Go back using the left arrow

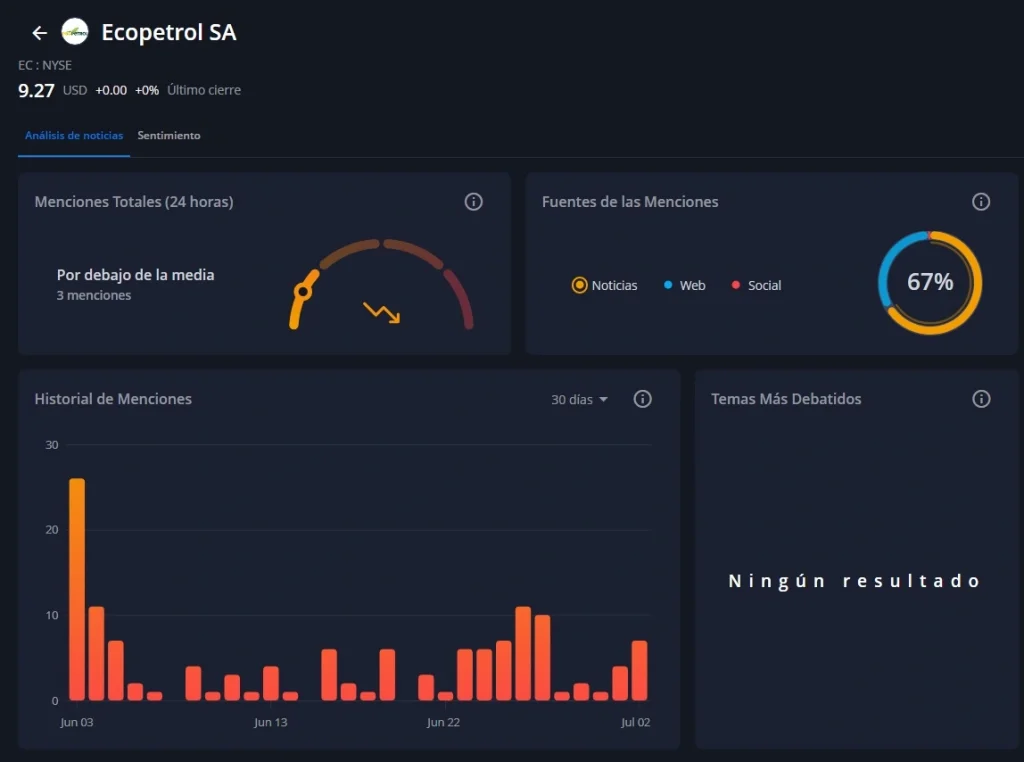coord(40,33)
